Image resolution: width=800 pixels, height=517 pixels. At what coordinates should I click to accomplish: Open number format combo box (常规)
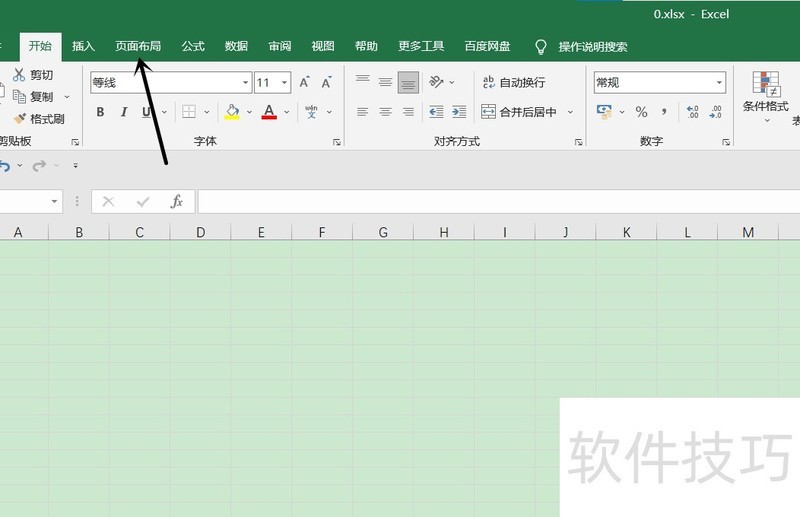pyautogui.click(x=660, y=82)
